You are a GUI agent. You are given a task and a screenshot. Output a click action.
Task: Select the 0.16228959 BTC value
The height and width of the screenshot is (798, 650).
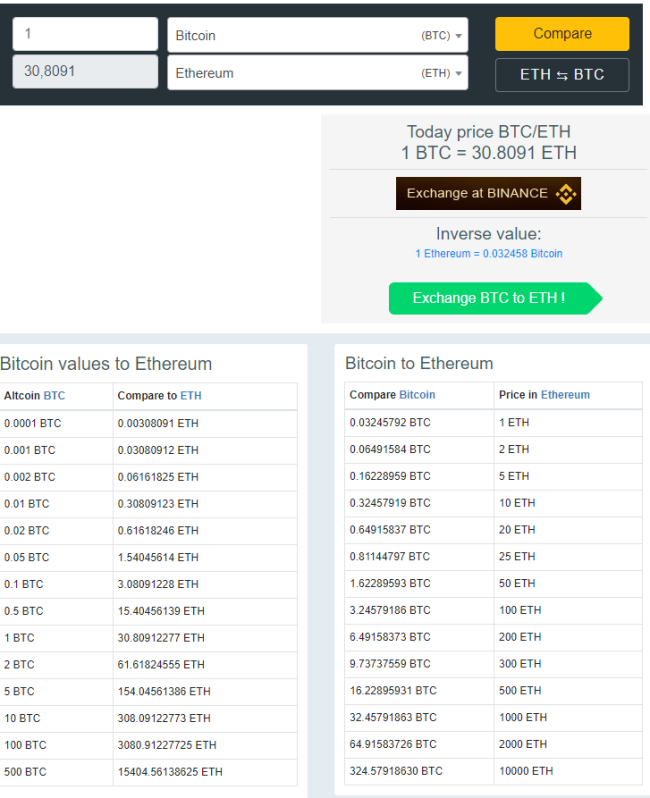390,476
